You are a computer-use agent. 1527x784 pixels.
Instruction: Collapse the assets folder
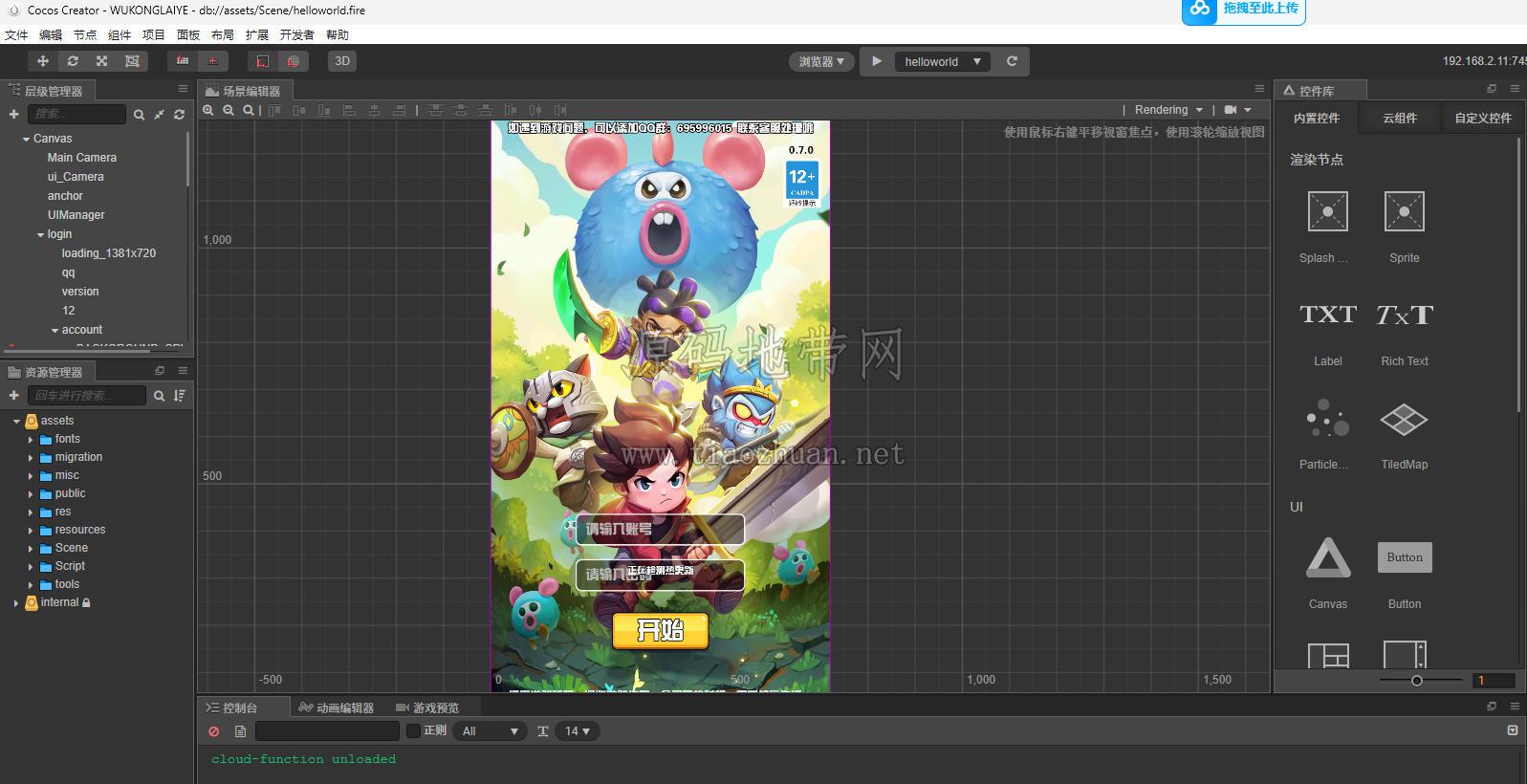pos(16,421)
